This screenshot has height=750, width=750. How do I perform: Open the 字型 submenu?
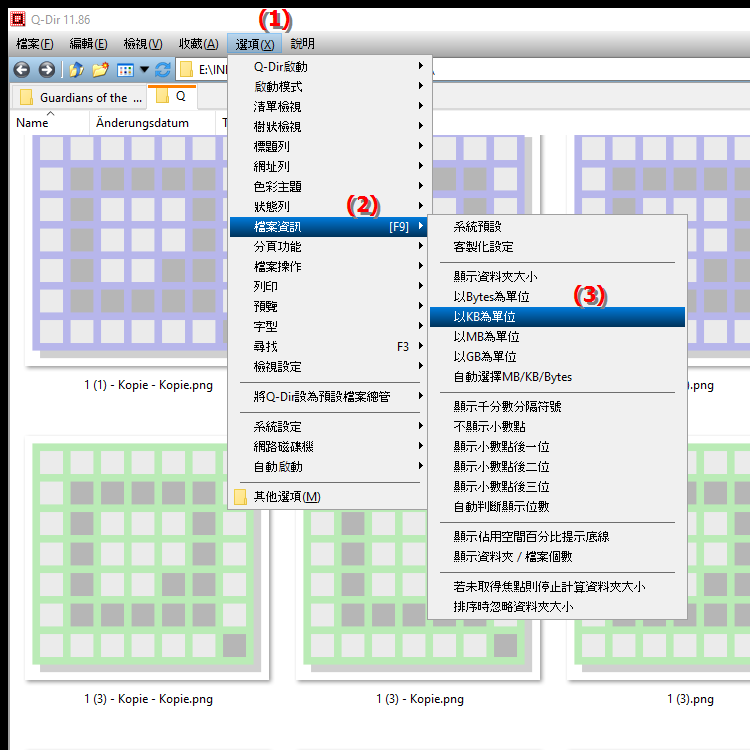coord(330,327)
